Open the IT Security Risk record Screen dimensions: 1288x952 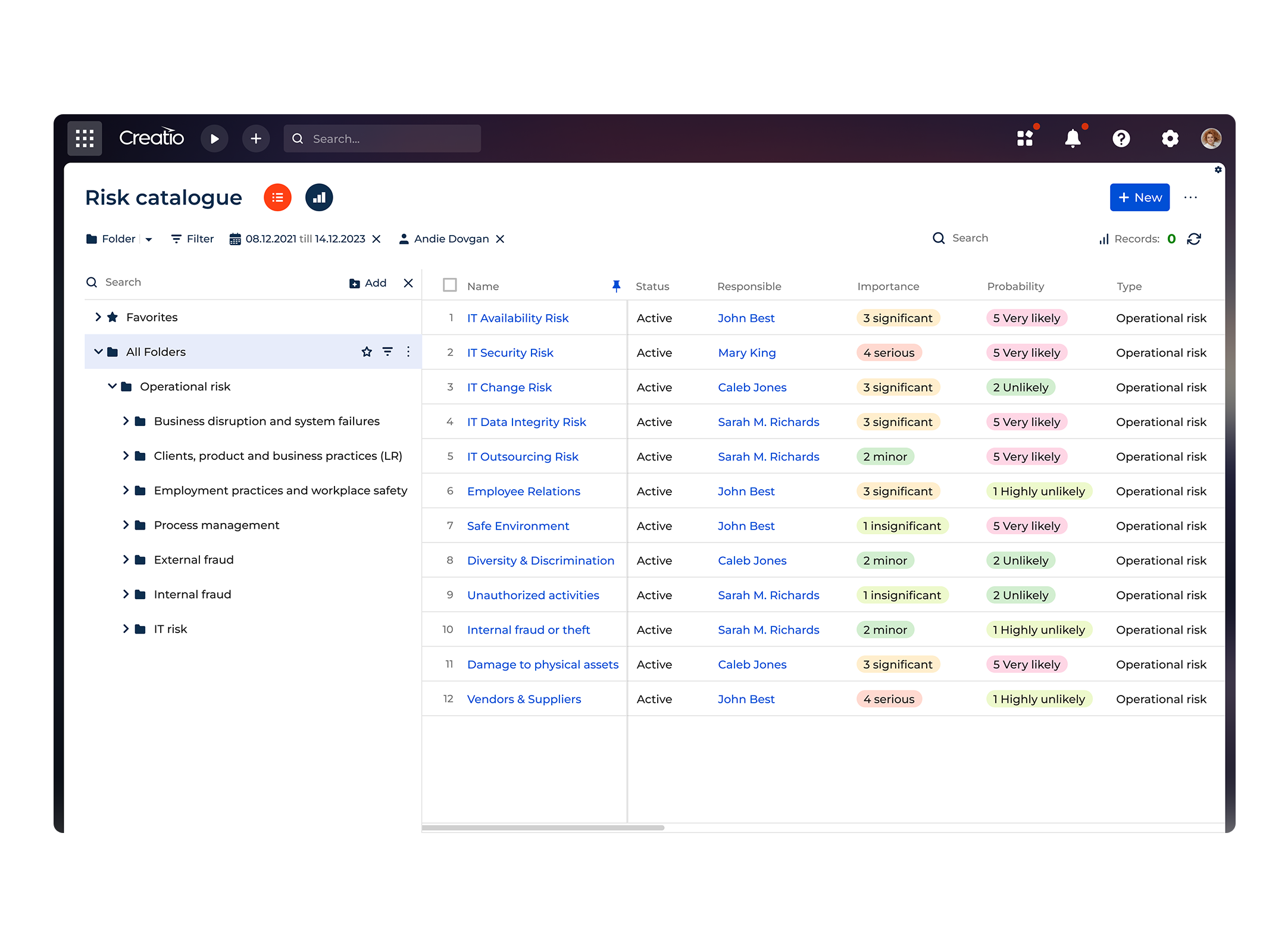[x=510, y=352]
